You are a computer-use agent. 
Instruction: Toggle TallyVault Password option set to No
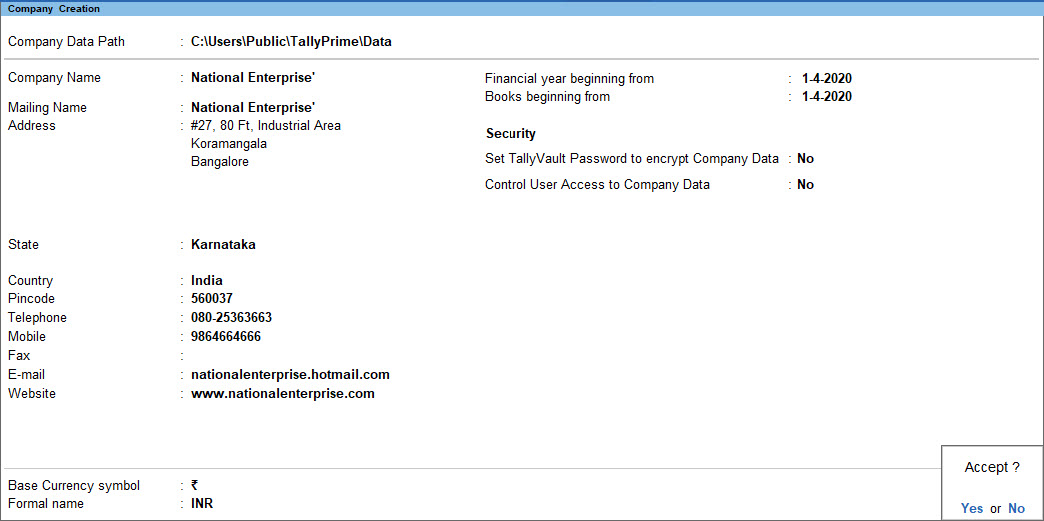pos(805,159)
